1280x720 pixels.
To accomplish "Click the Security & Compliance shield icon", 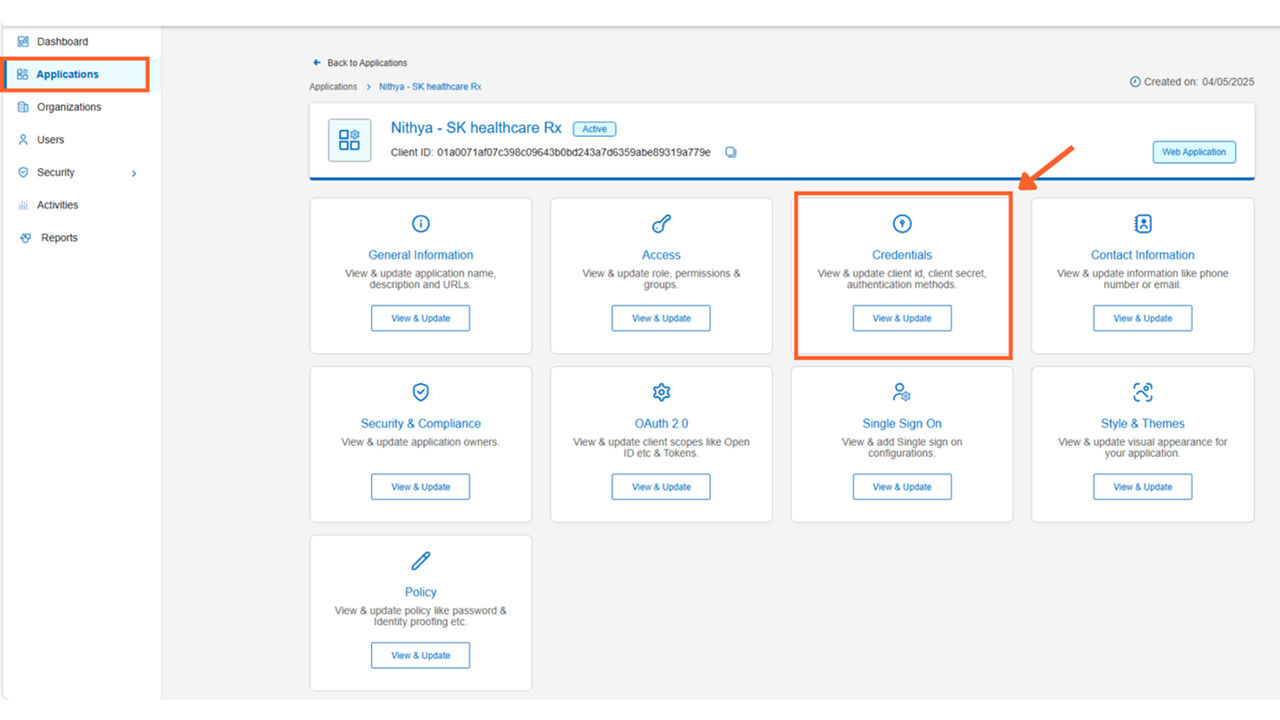I will 421,392.
